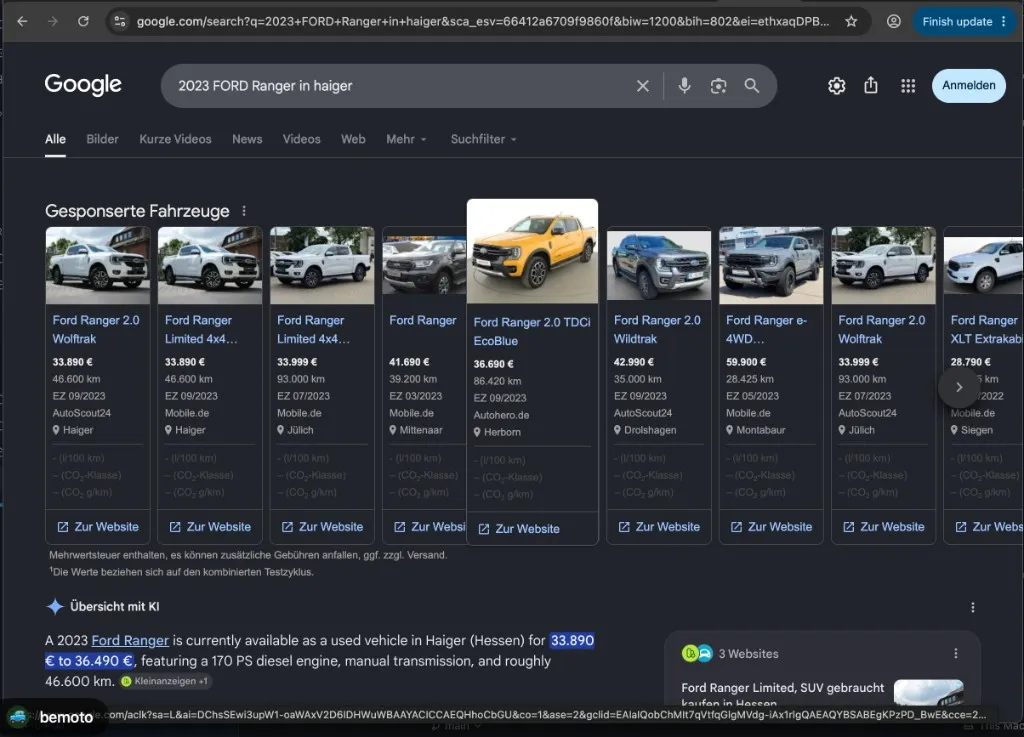
Task: Go forward with the browser forward arrow
Action: pyautogui.click(x=52, y=22)
